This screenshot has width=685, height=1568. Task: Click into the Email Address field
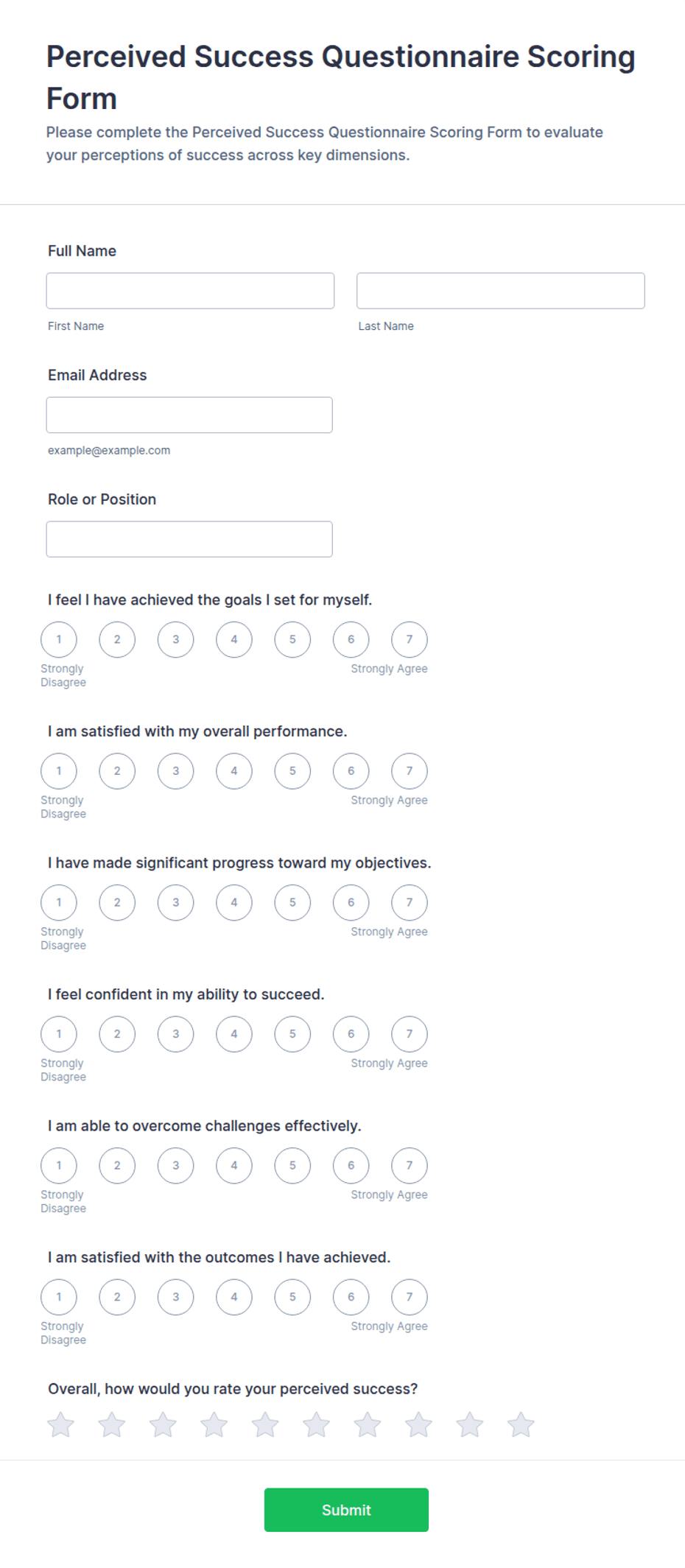click(x=189, y=415)
